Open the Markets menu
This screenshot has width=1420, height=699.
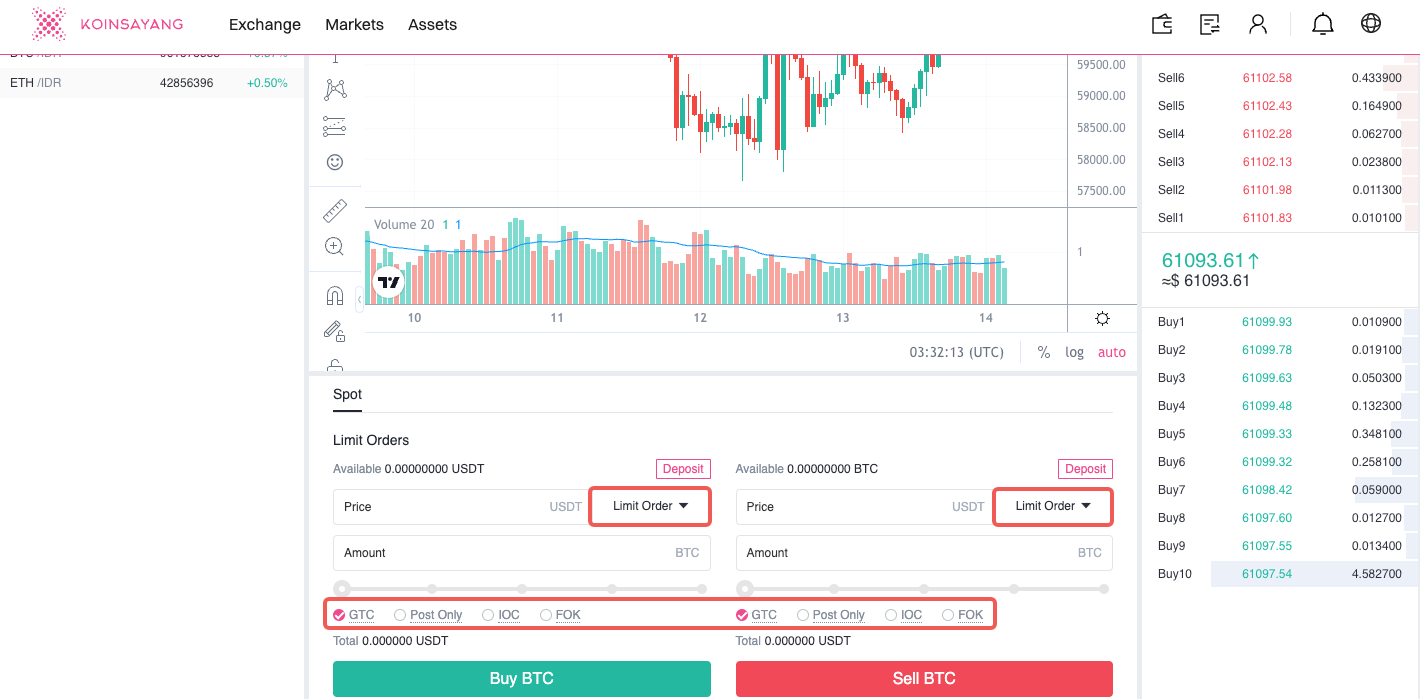[x=354, y=24]
